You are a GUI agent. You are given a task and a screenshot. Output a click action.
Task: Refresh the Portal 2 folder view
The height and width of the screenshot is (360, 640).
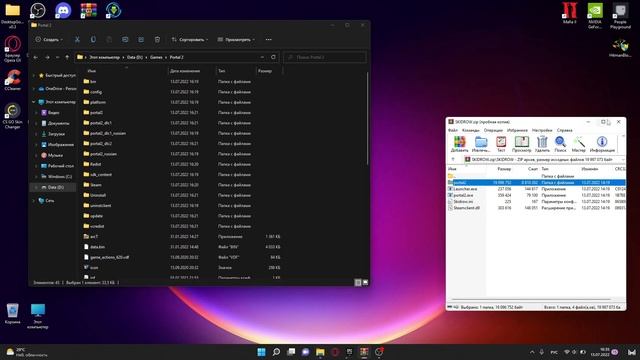coord(273,57)
